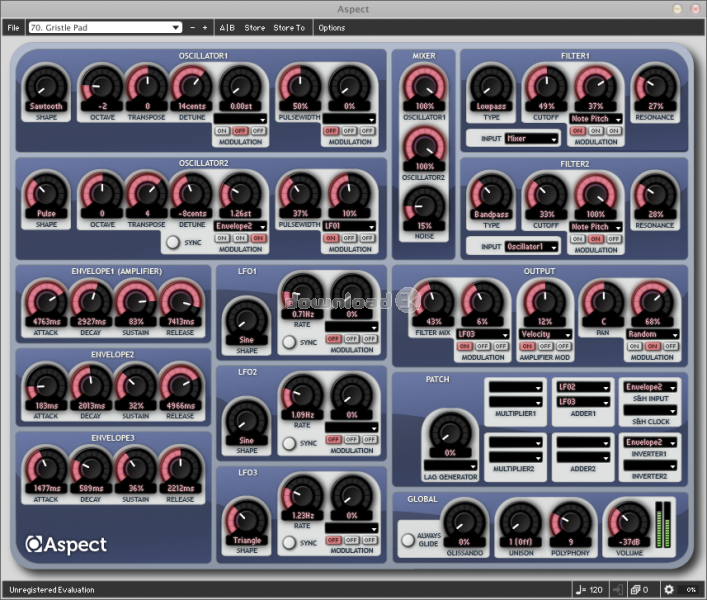Toggle lit ON button under Amplifier Mod Velocity
This screenshot has width=707, height=600.
[527, 346]
